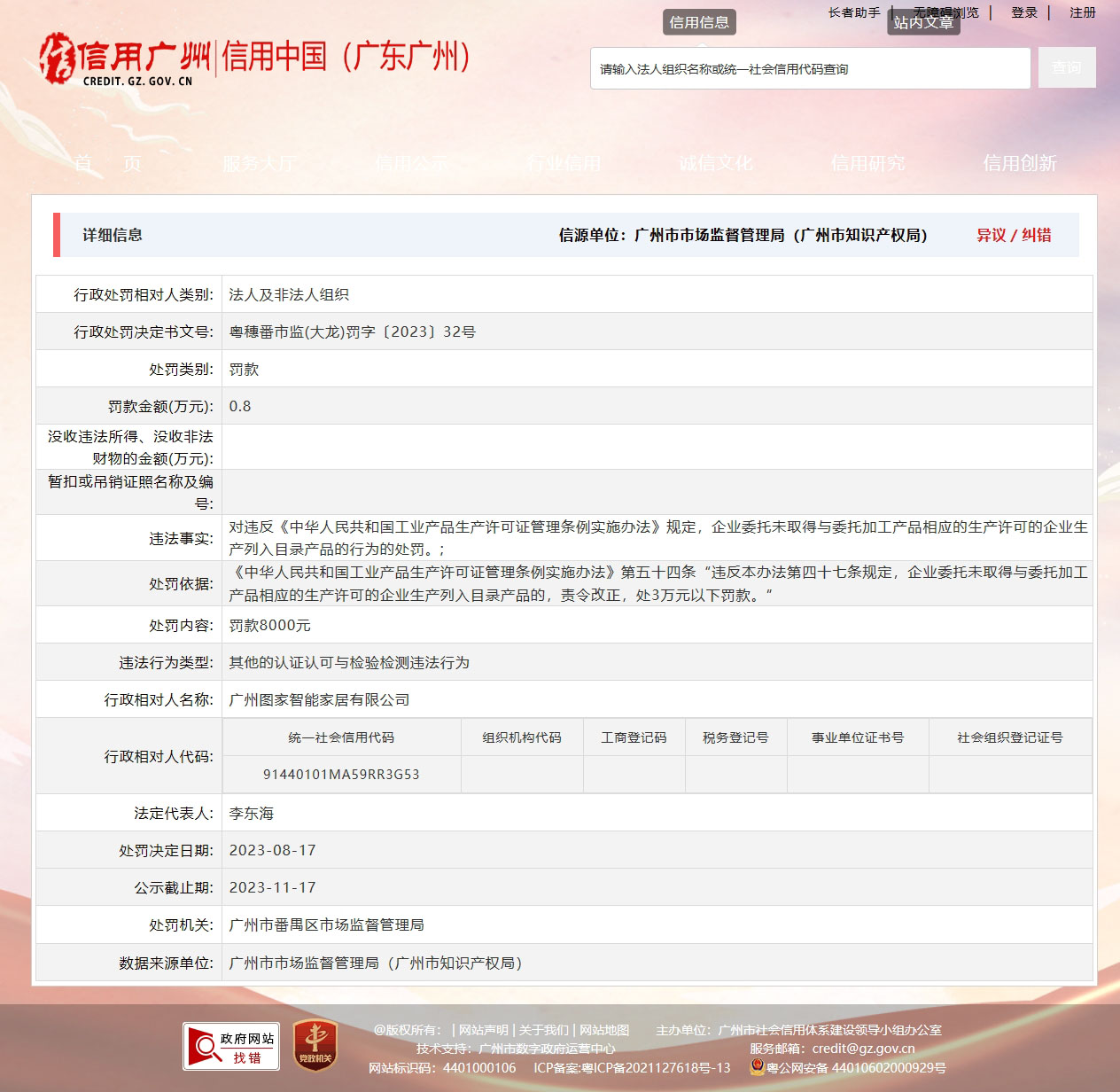The image size is (1120, 1092).
Task: Select the text 其他的认证认可与检验检测违法行为
Action: click(x=349, y=662)
